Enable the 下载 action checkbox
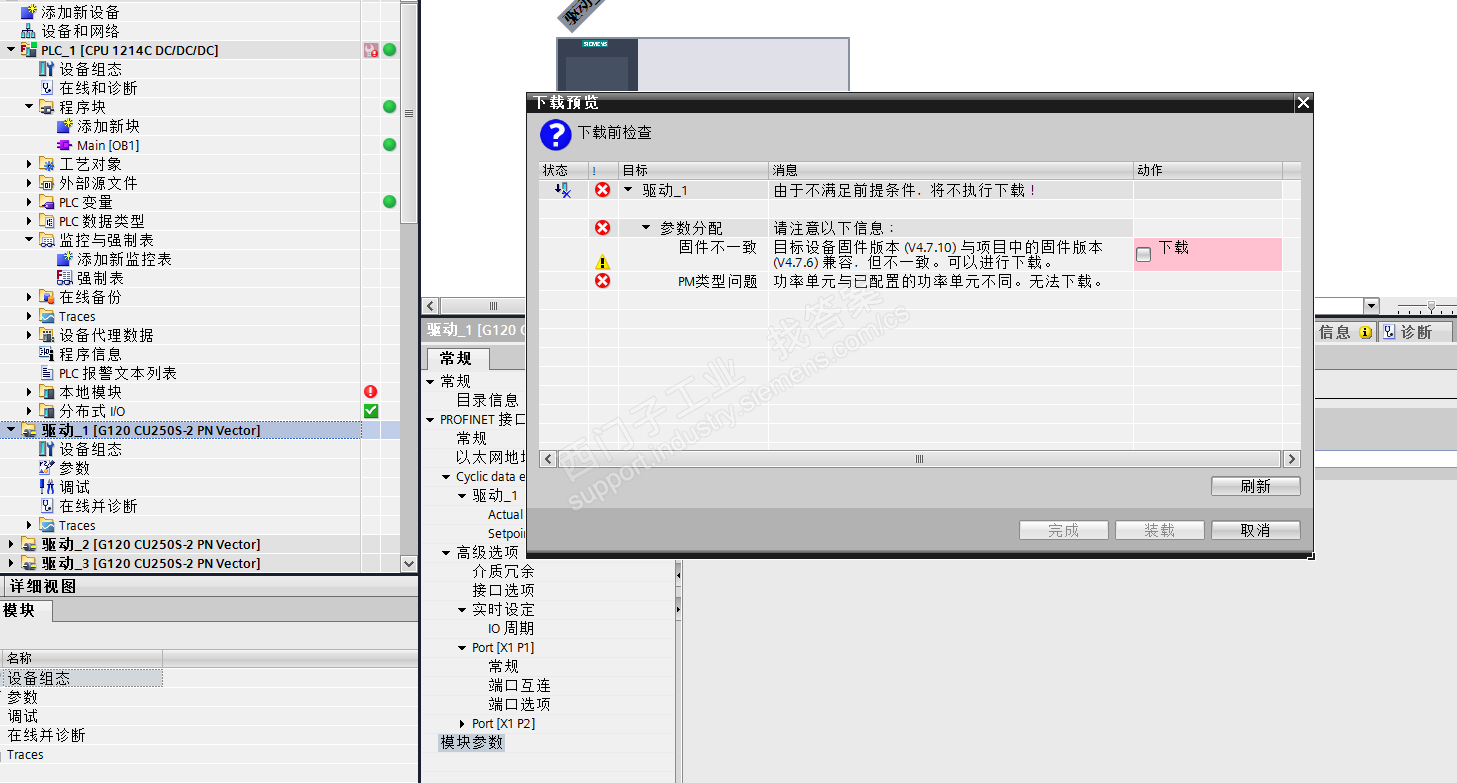This screenshot has width=1457, height=783. click(x=1143, y=255)
